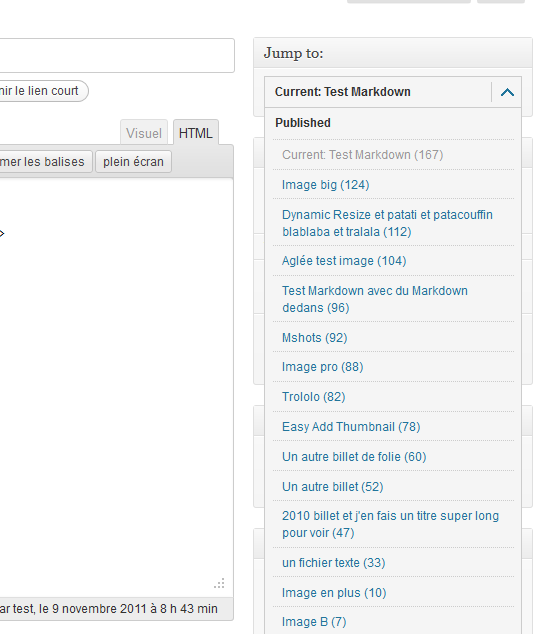Switch to the Visuel editor tab
This screenshot has height=634, width=546.
144,133
